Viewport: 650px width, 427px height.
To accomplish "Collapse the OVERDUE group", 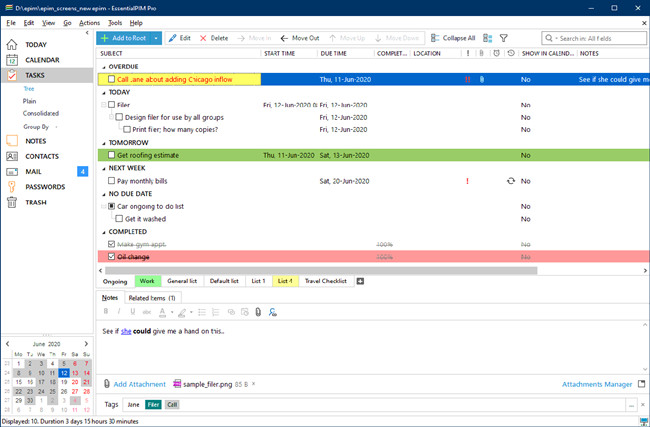I will (x=104, y=67).
